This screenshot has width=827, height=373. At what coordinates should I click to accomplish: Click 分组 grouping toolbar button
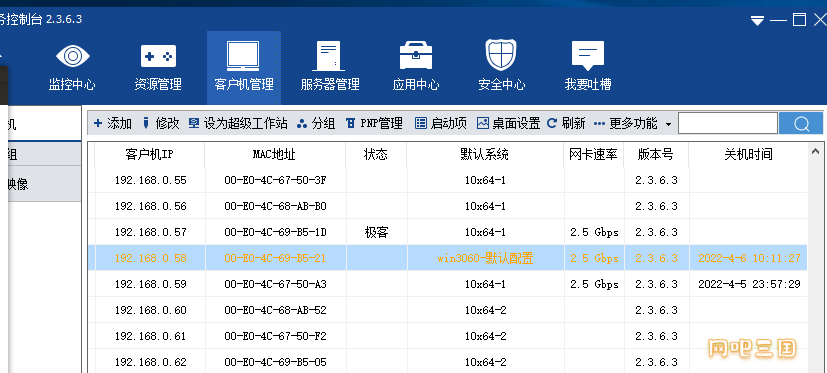point(316,123)
